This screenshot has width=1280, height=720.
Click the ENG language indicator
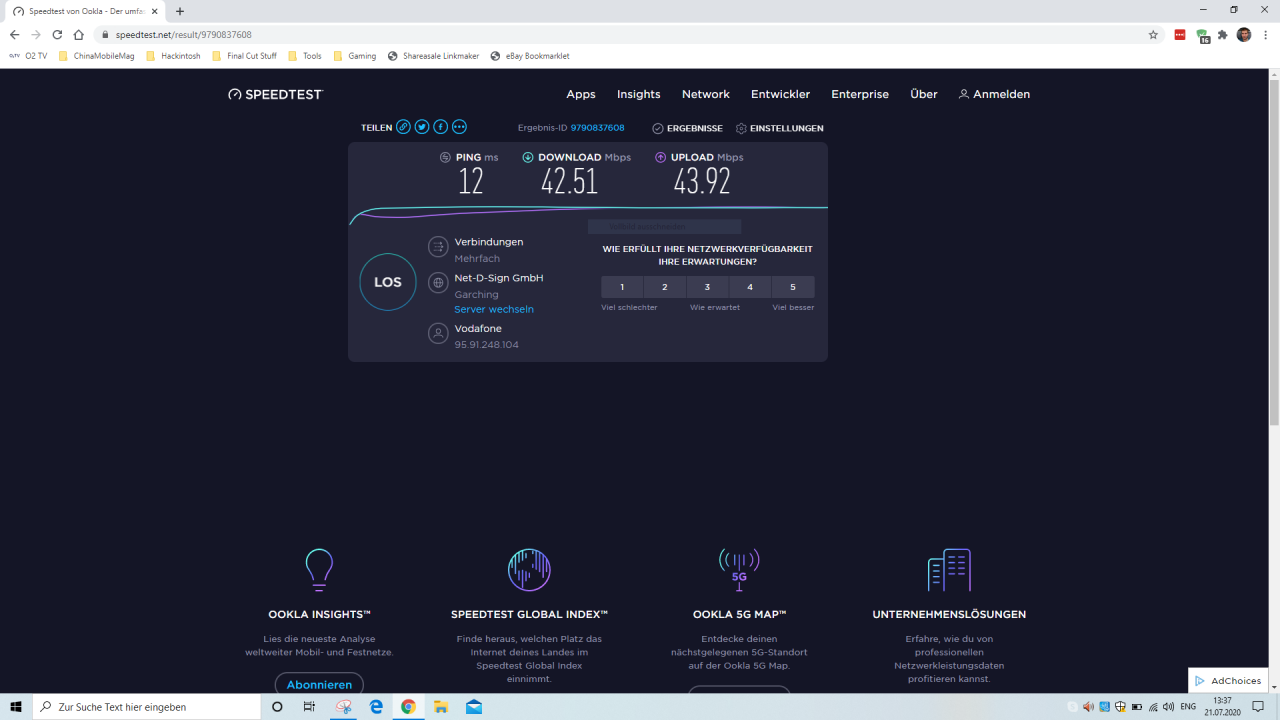pyautogui.click(x=1187, y=706)
